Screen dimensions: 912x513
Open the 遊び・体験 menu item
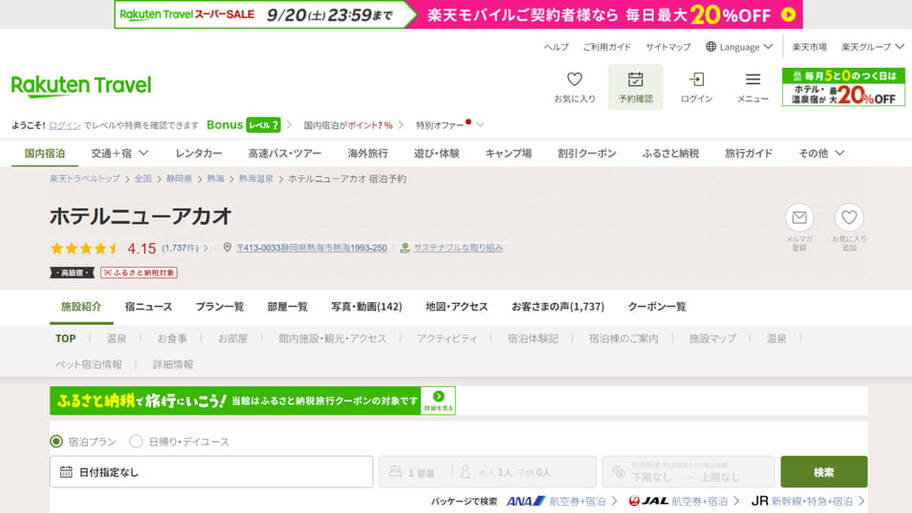(x=436, y=153)
